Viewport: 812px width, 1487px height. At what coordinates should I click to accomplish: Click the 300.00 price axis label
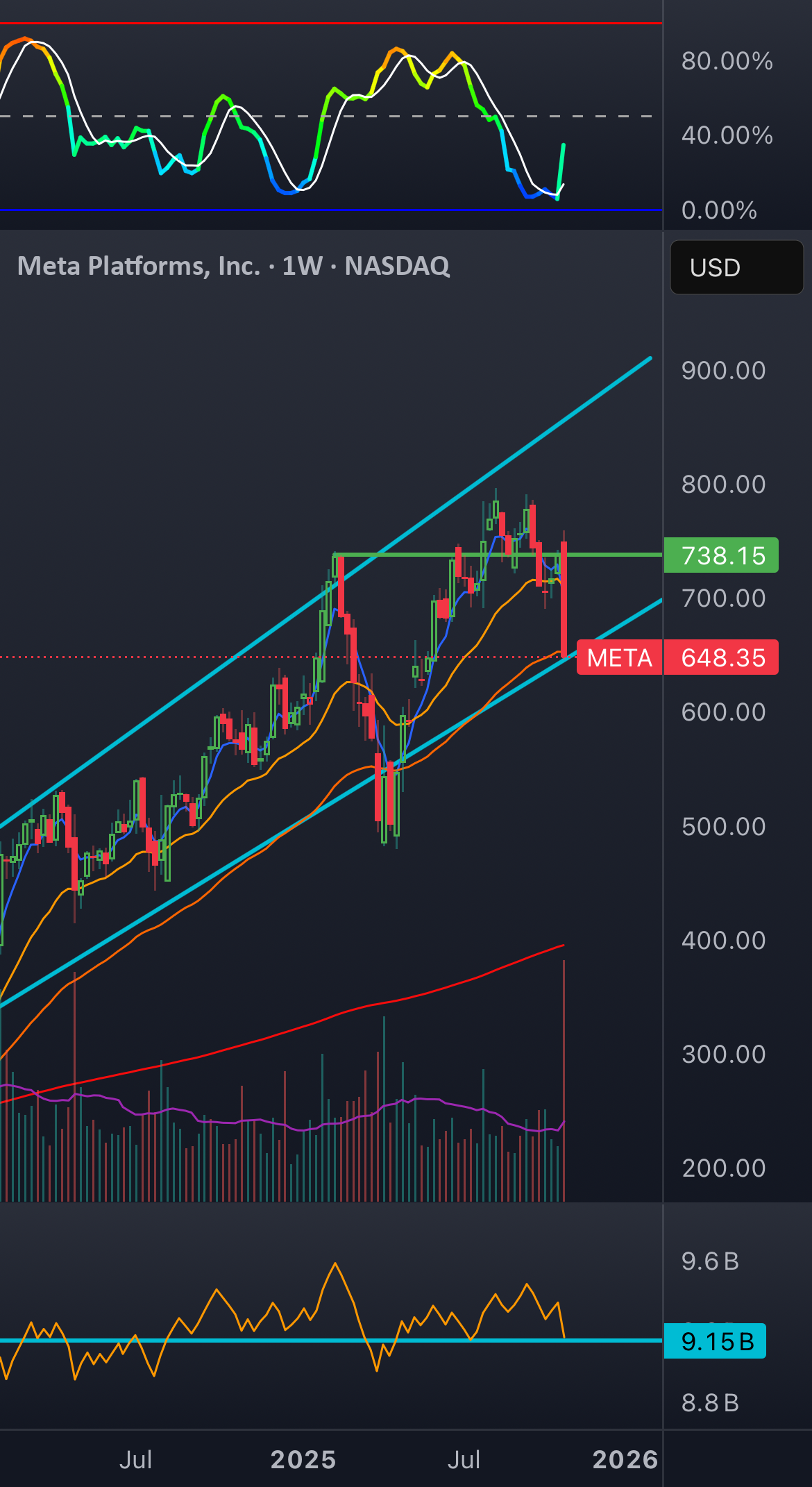(x=723, y=1055)
